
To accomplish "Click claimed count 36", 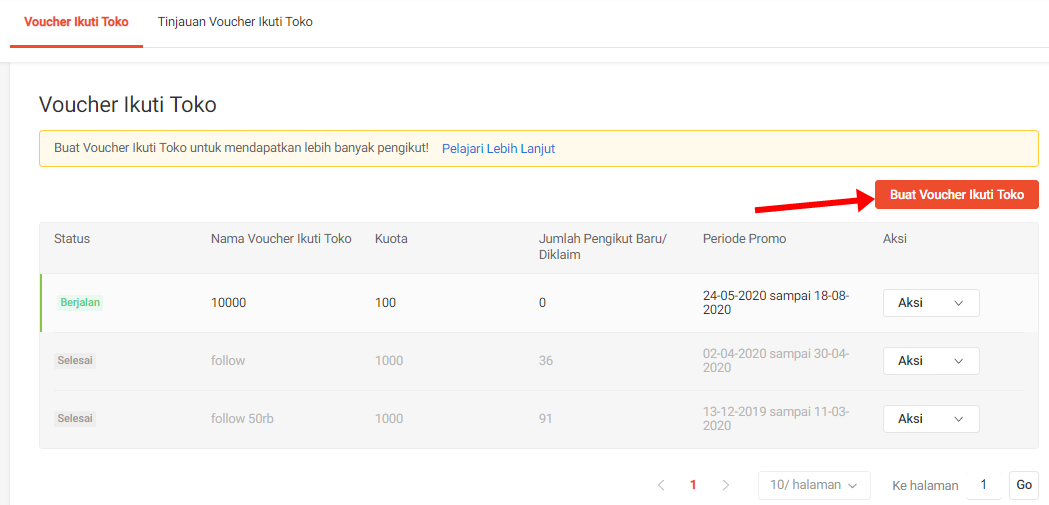I will [546, 361].
